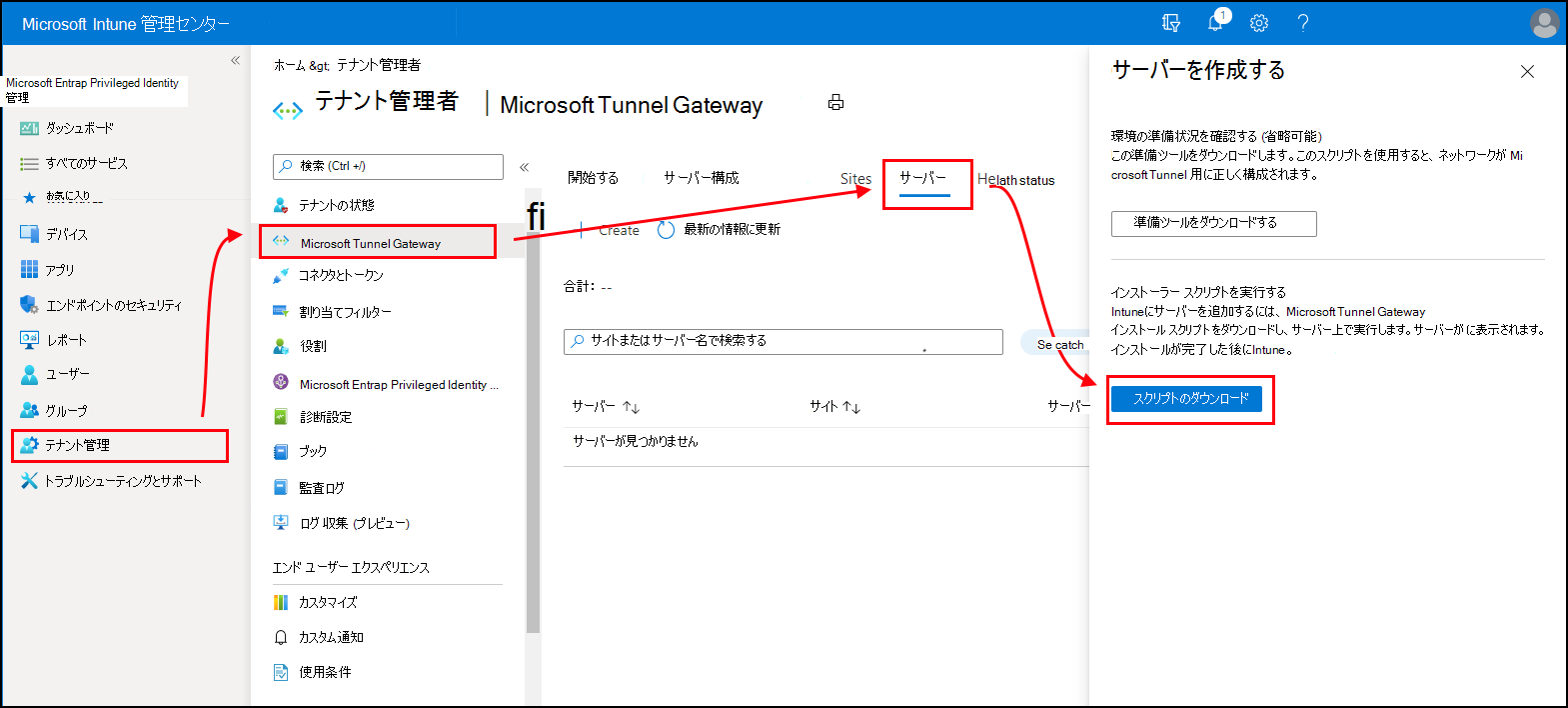Open カスタマイズ menu item
This screenshot has width=1568, height=708.
(x=328, y=602)
